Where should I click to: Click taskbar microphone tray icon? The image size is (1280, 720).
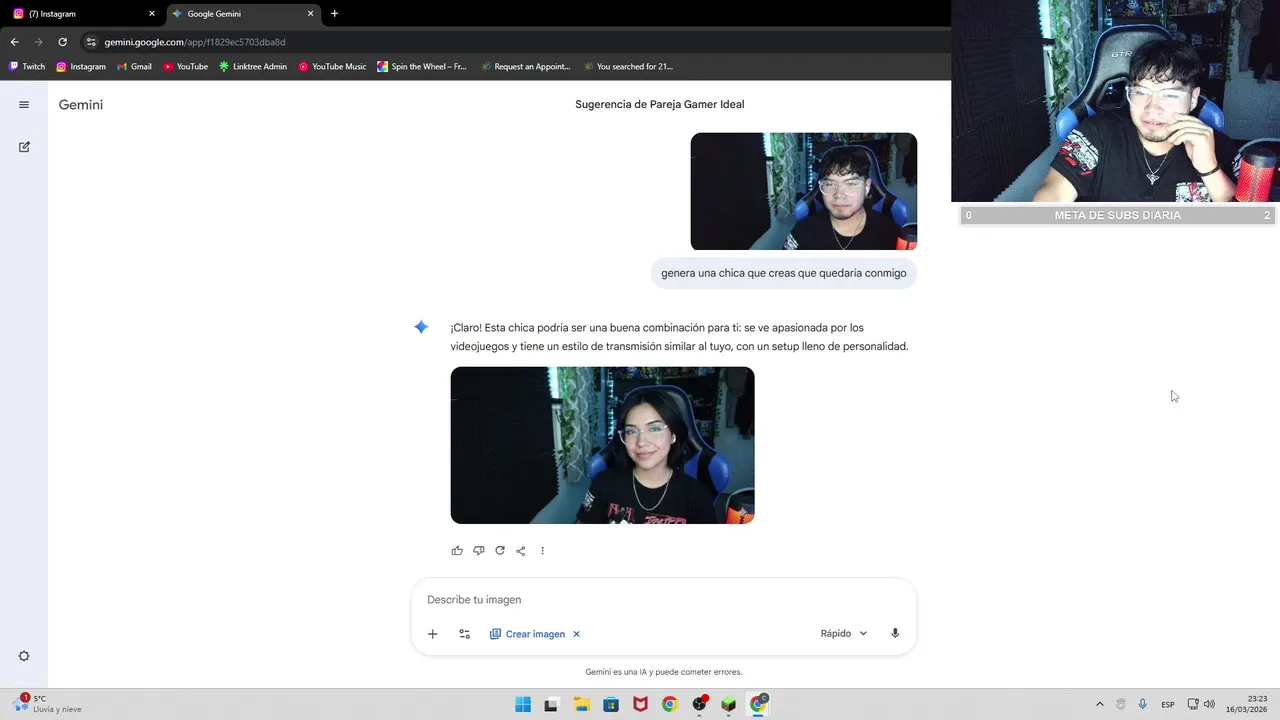coord(1143,704)
